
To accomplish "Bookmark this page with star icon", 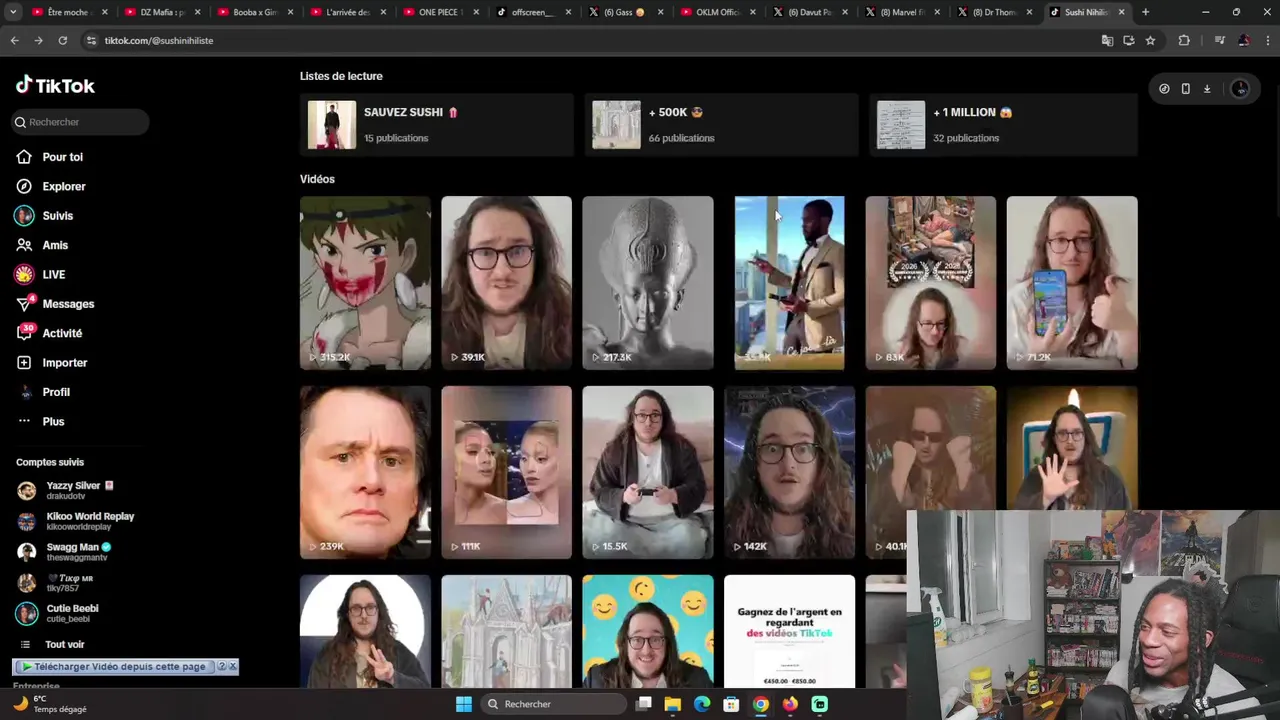I will click(x=1150, y=40).
